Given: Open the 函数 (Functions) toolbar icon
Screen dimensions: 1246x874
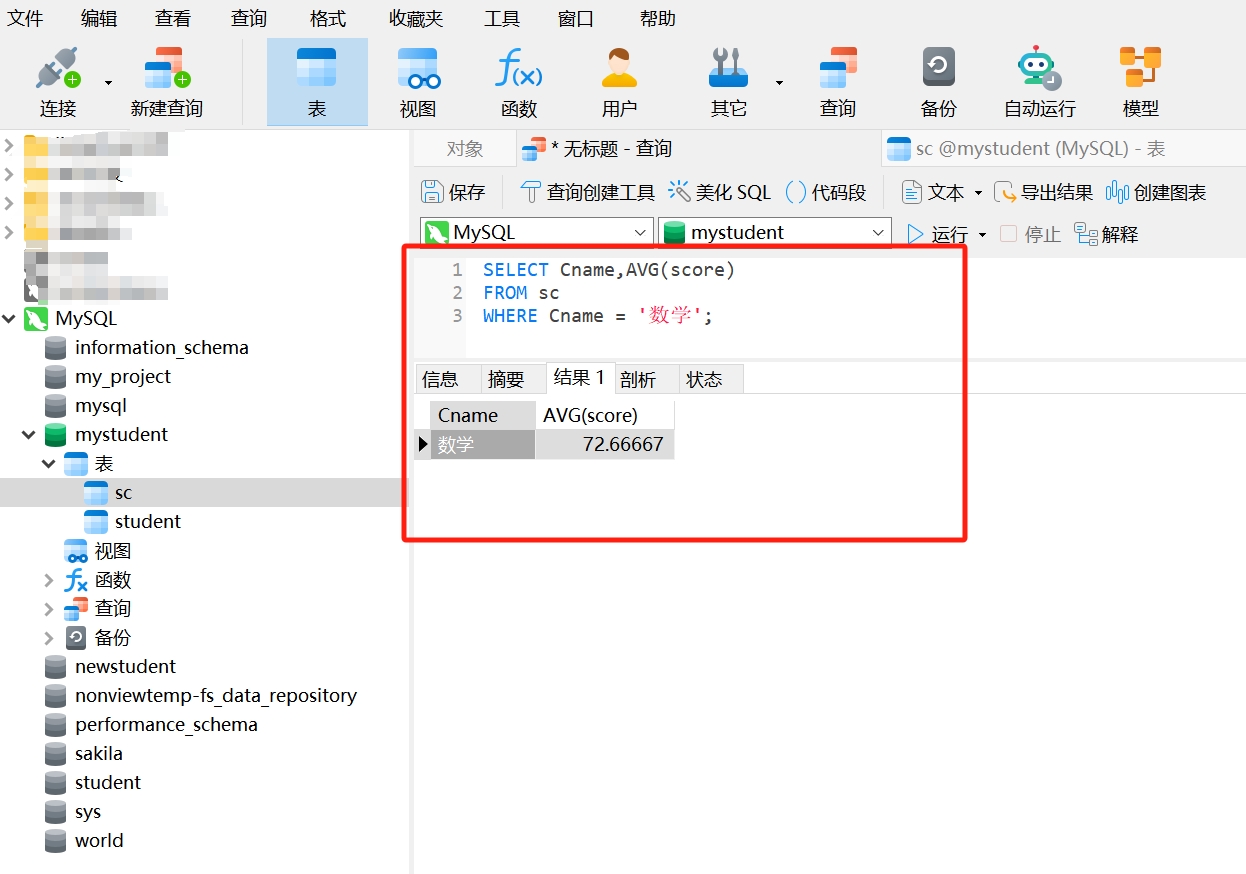Looking at the screenshot, I should pyautogui.click(x=518, y=80).
